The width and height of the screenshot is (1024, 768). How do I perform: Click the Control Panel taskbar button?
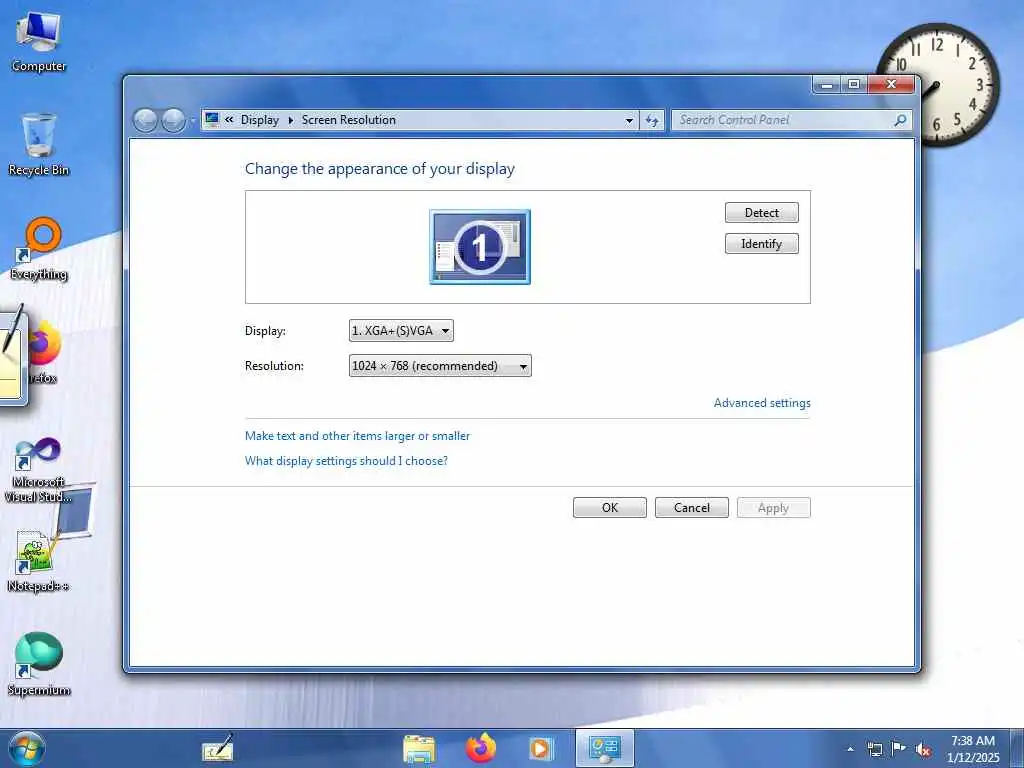[605, 748]
